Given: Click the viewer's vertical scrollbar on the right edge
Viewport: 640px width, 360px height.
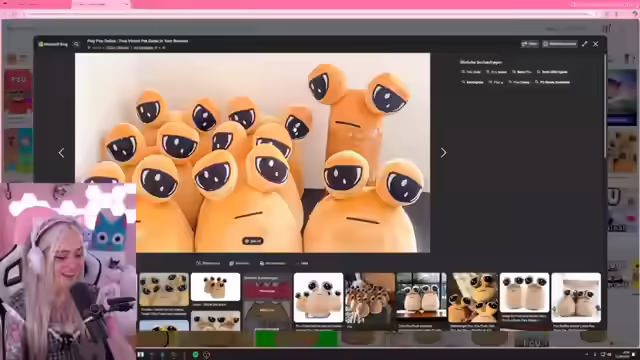Looking at the screenshot, I should [604, 106].
